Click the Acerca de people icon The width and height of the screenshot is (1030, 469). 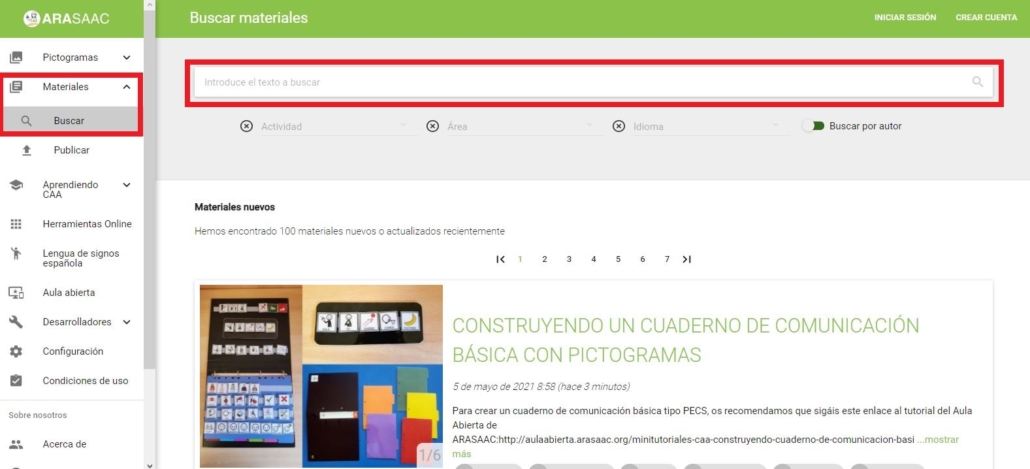(x=16, y=444)
